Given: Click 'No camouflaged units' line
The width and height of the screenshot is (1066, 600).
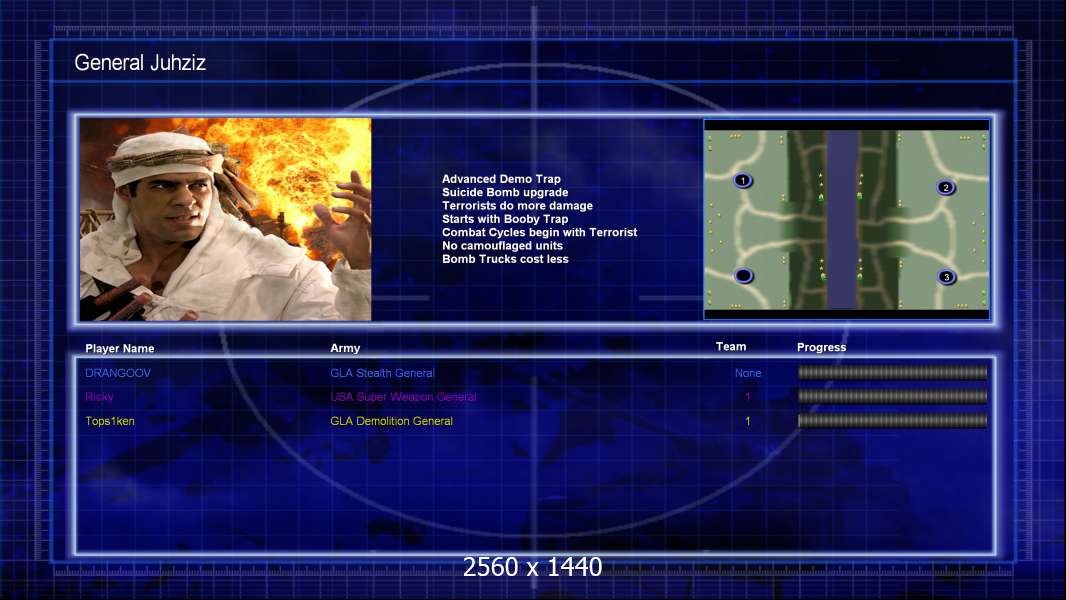Looking at the screenshot, I should pyautogui.click(x=502, y=245).
